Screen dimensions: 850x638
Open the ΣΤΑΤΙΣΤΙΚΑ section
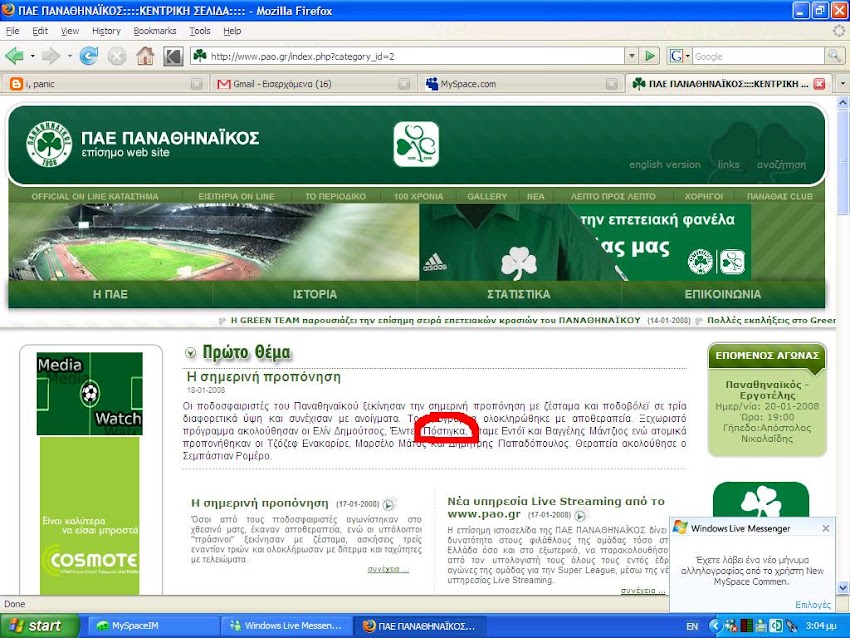tap(519, 294)
